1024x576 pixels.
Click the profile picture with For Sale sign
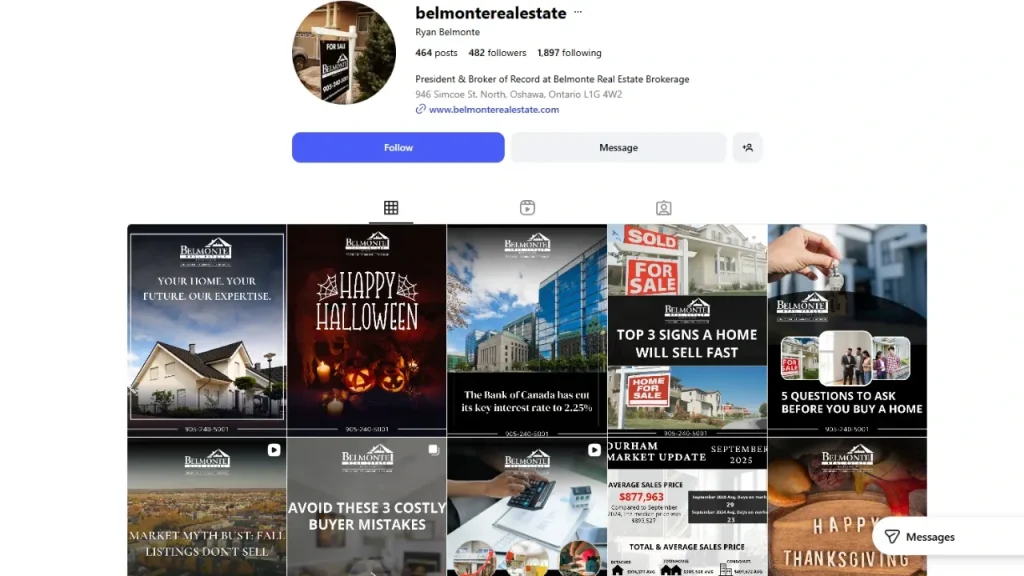point(343,53)
